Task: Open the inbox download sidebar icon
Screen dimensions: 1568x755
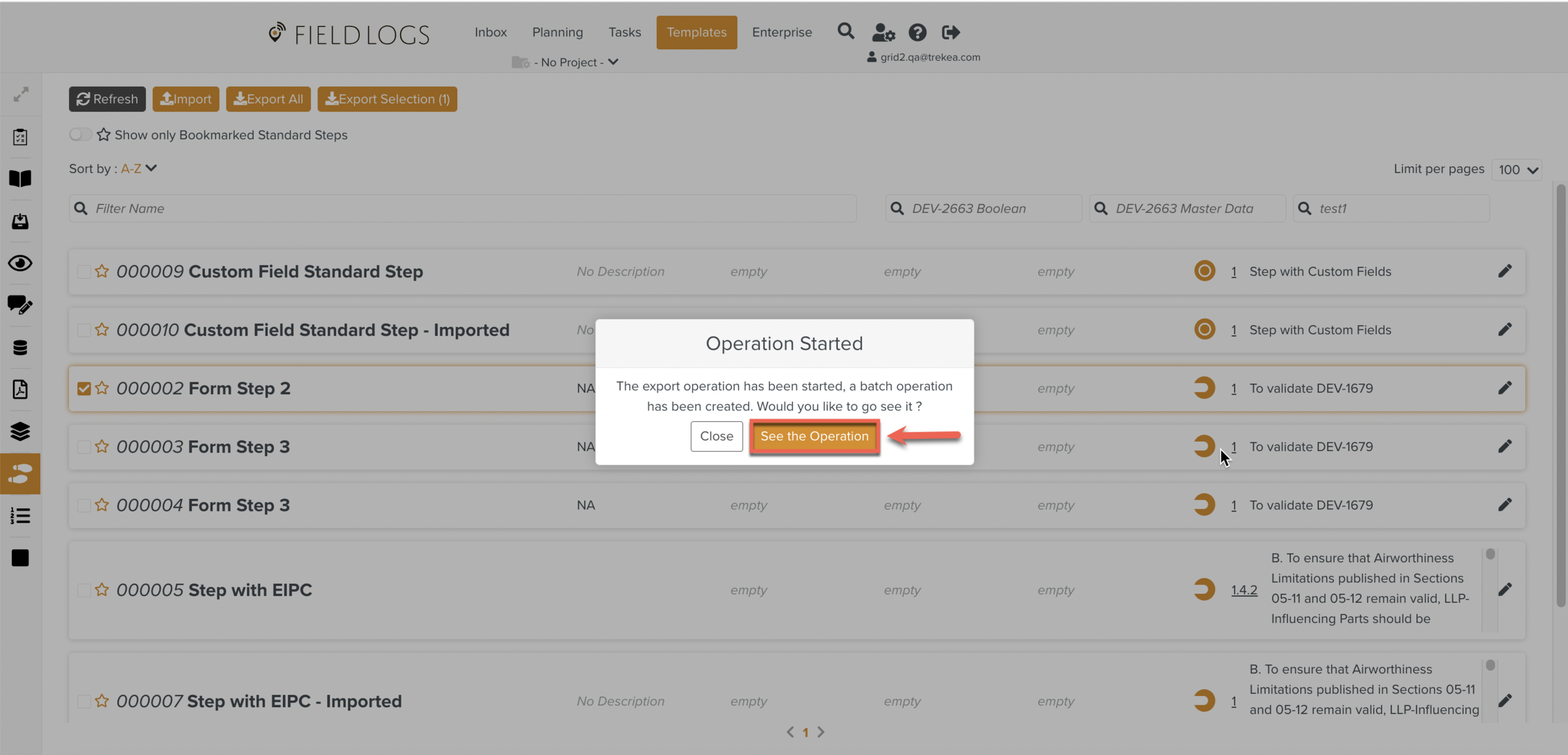Action: coord(20,221)
